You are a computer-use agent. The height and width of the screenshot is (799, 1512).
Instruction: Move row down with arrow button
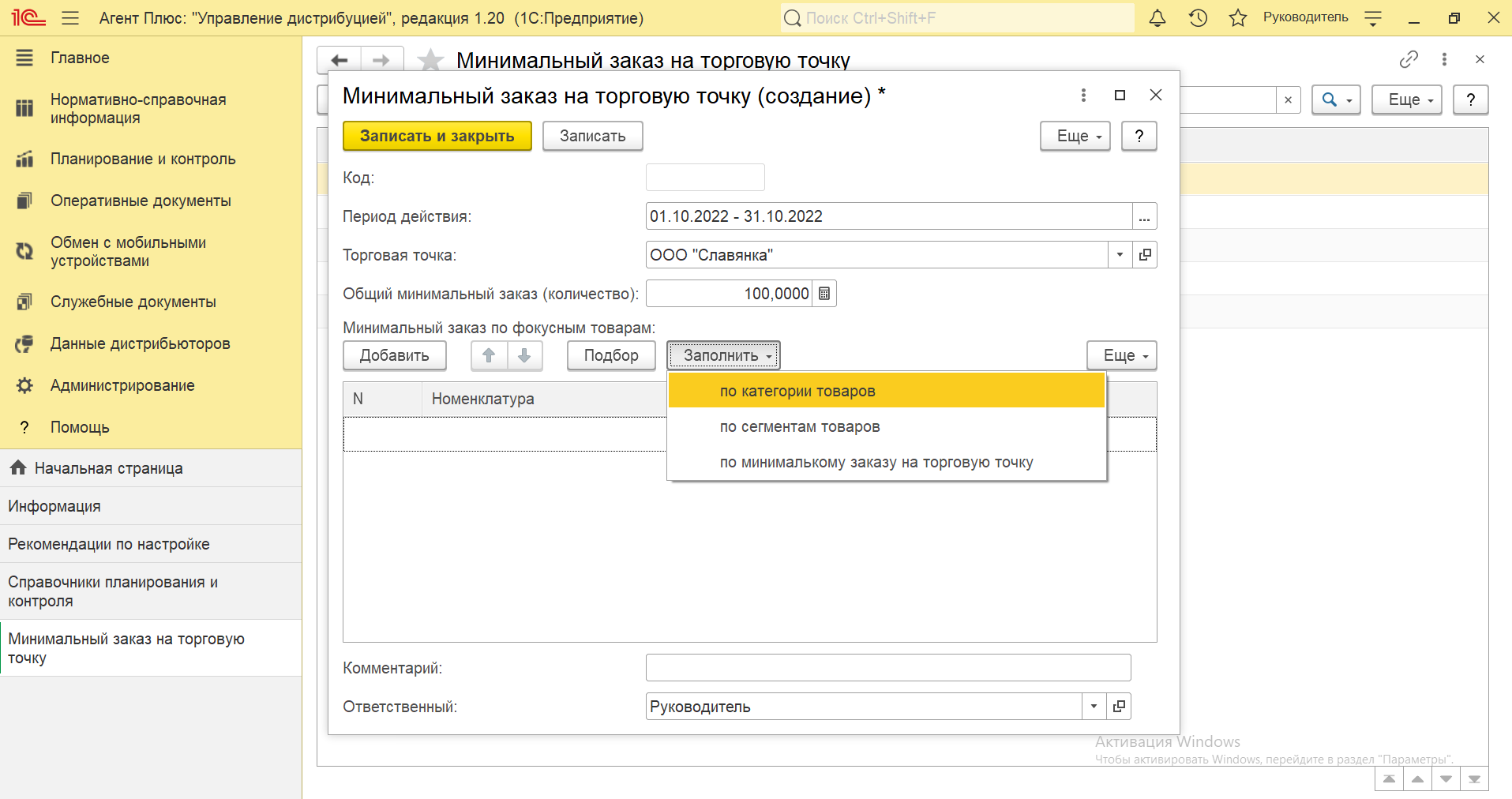click(524, 355)
